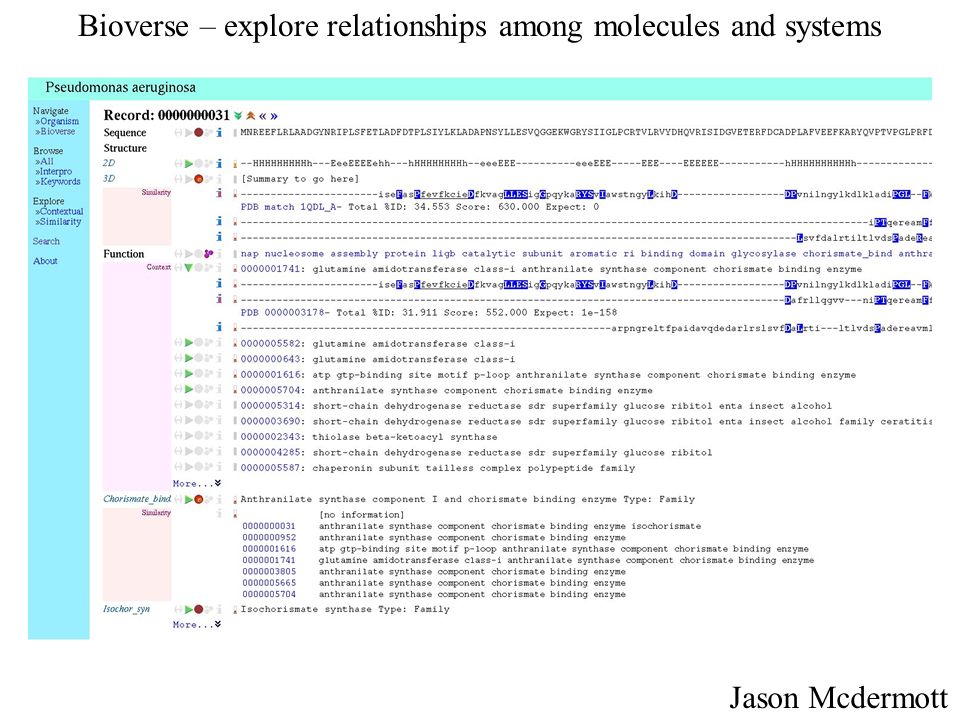This screenshot has width=960, height=720.
Task: Open the 3D structure link
Action: (109, 179)
